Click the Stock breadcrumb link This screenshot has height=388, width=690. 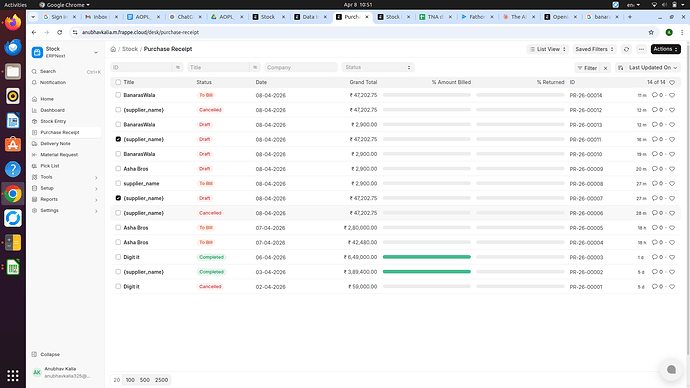(x=130, y=49)
